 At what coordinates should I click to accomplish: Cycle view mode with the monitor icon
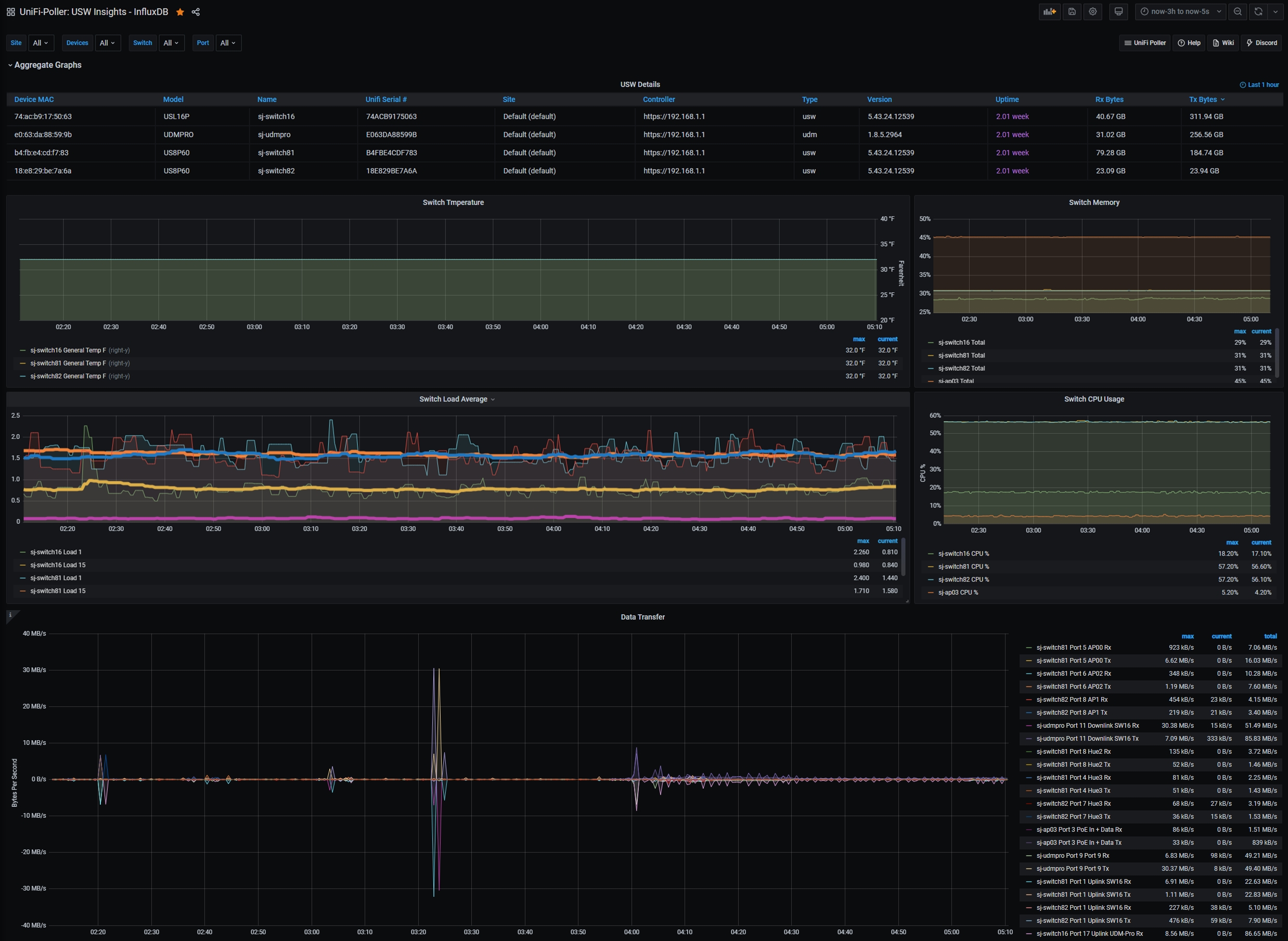pyautogui.click(x=1118, y=11)
